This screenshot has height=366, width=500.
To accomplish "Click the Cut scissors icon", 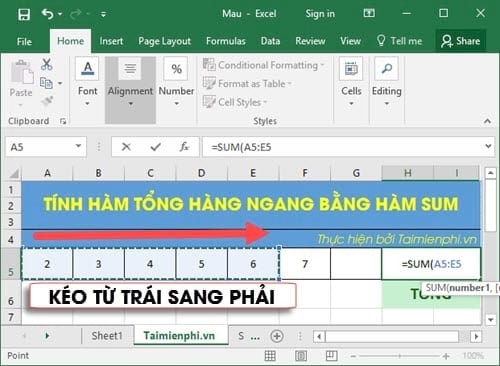I will pos(47,64).
